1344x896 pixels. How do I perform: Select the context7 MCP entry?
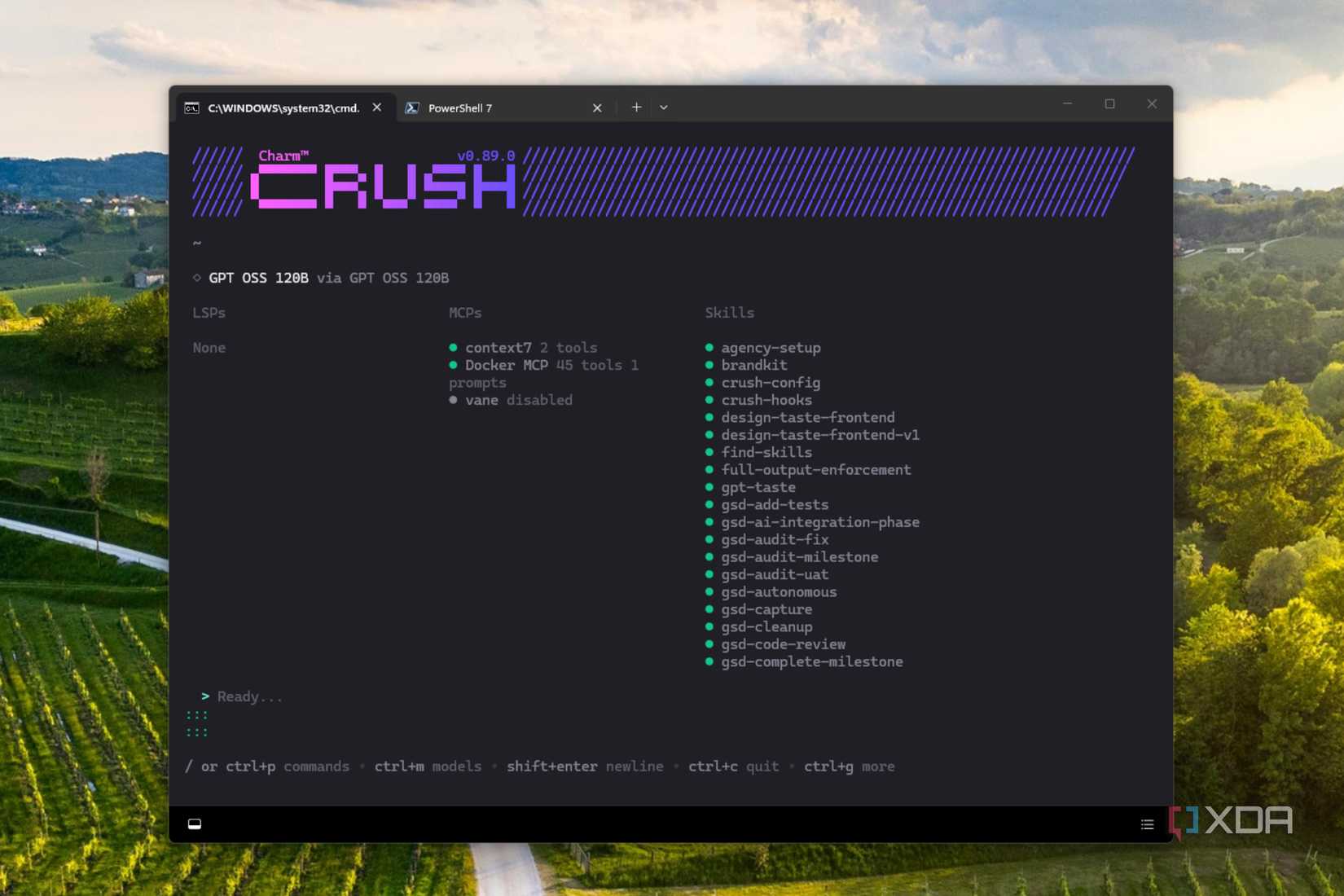coord(523,348)
